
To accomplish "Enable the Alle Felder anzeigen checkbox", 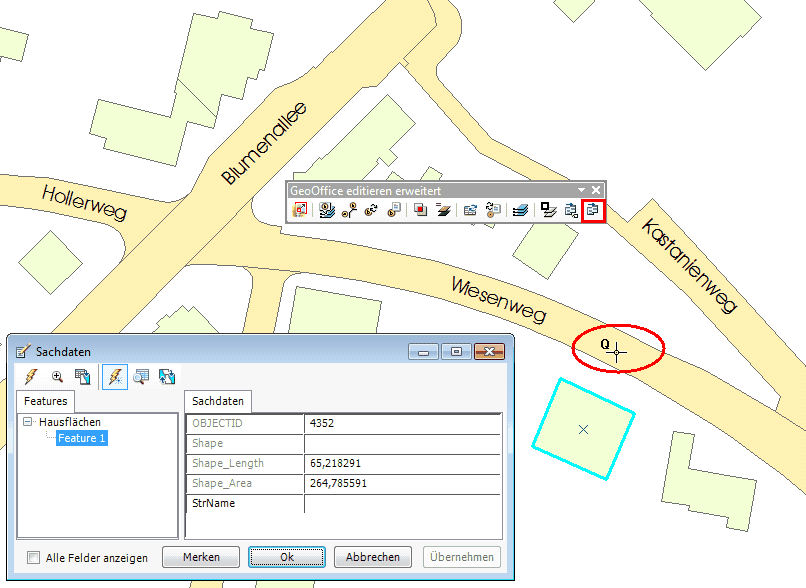I will (34, 558).
